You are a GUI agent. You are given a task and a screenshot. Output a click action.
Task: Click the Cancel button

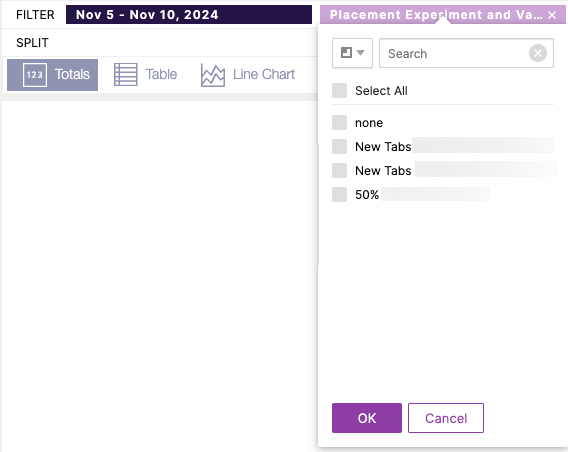click(x=446, y=418)
